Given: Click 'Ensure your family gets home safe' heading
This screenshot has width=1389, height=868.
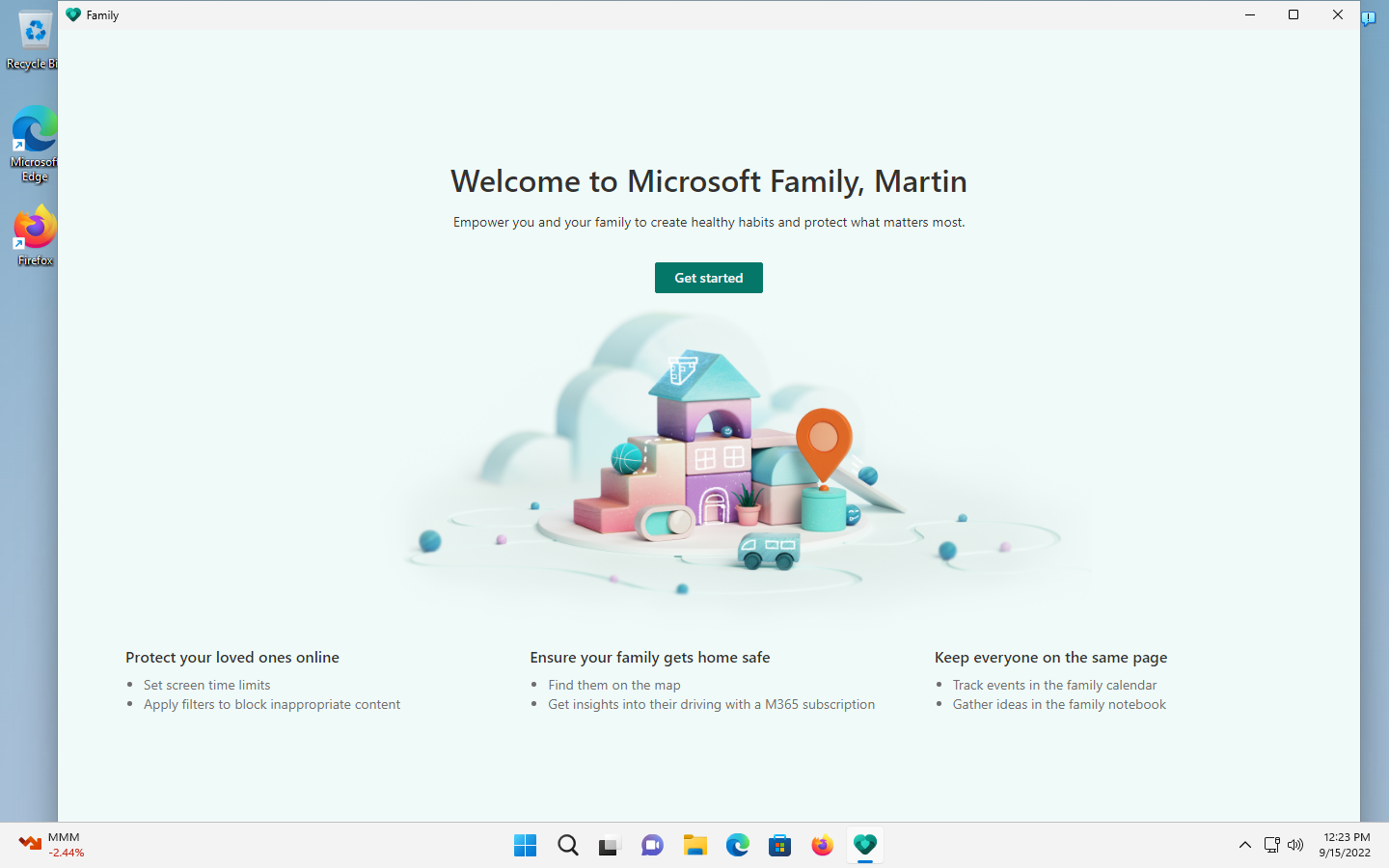Looking at the screenshot, I should [x=650, y=658].
